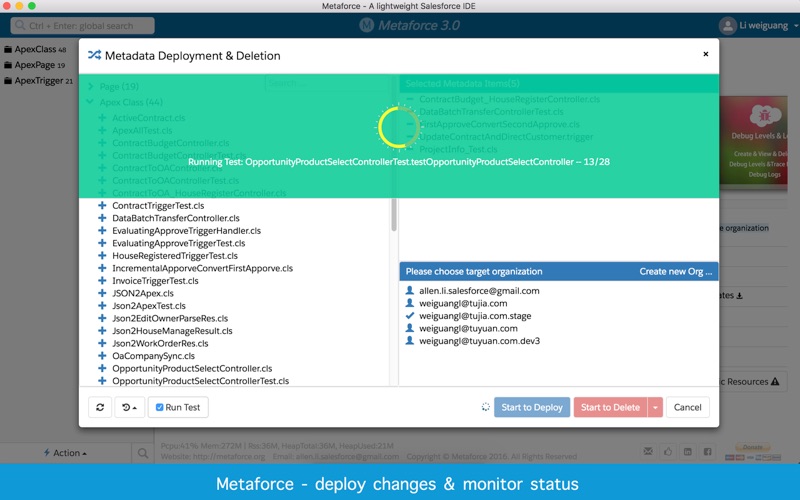The height and width of the screenshot is (500, 800).
Task: Toggle the Run Test checkbox
Action: pos(160,407)
